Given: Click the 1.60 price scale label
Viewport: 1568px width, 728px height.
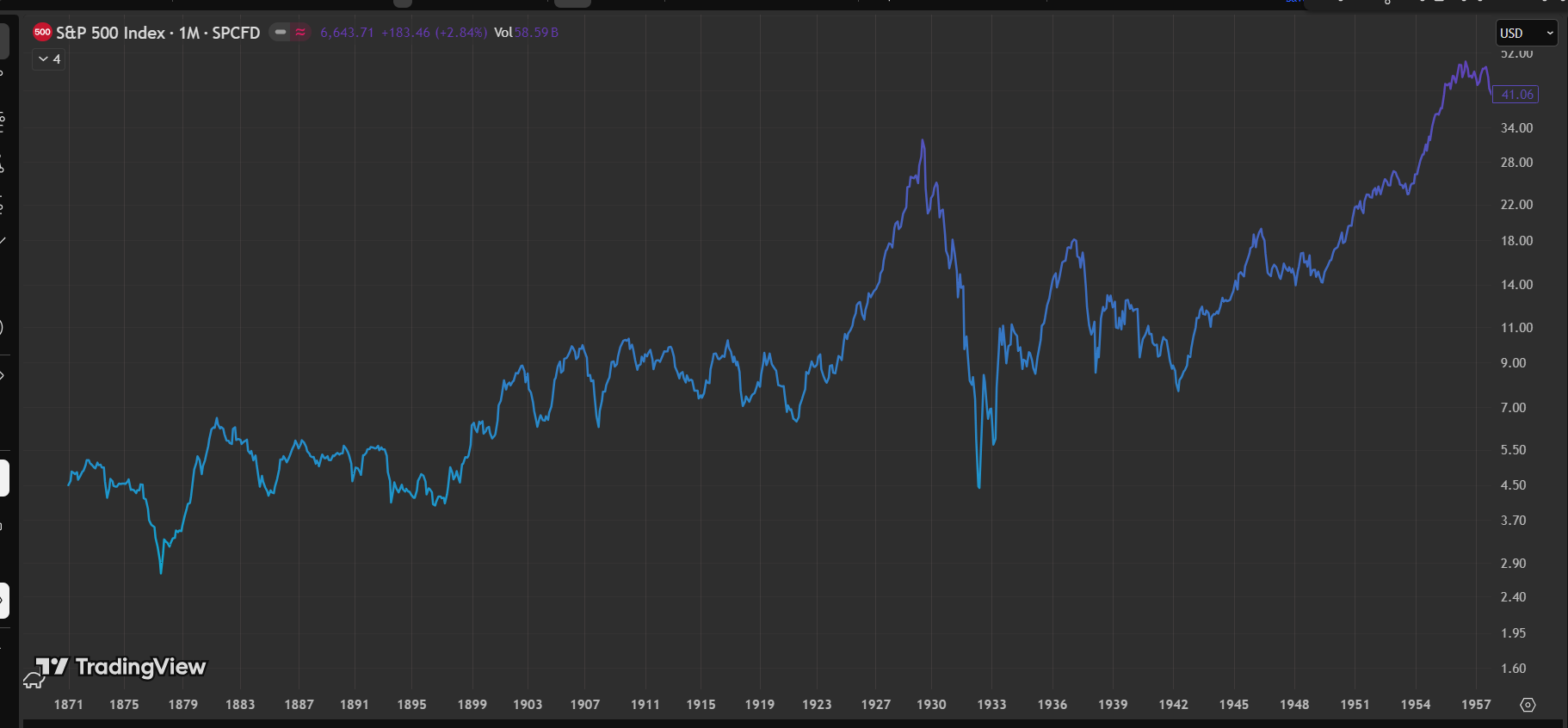Looking at the screenshot, I should coord(1514,669).
